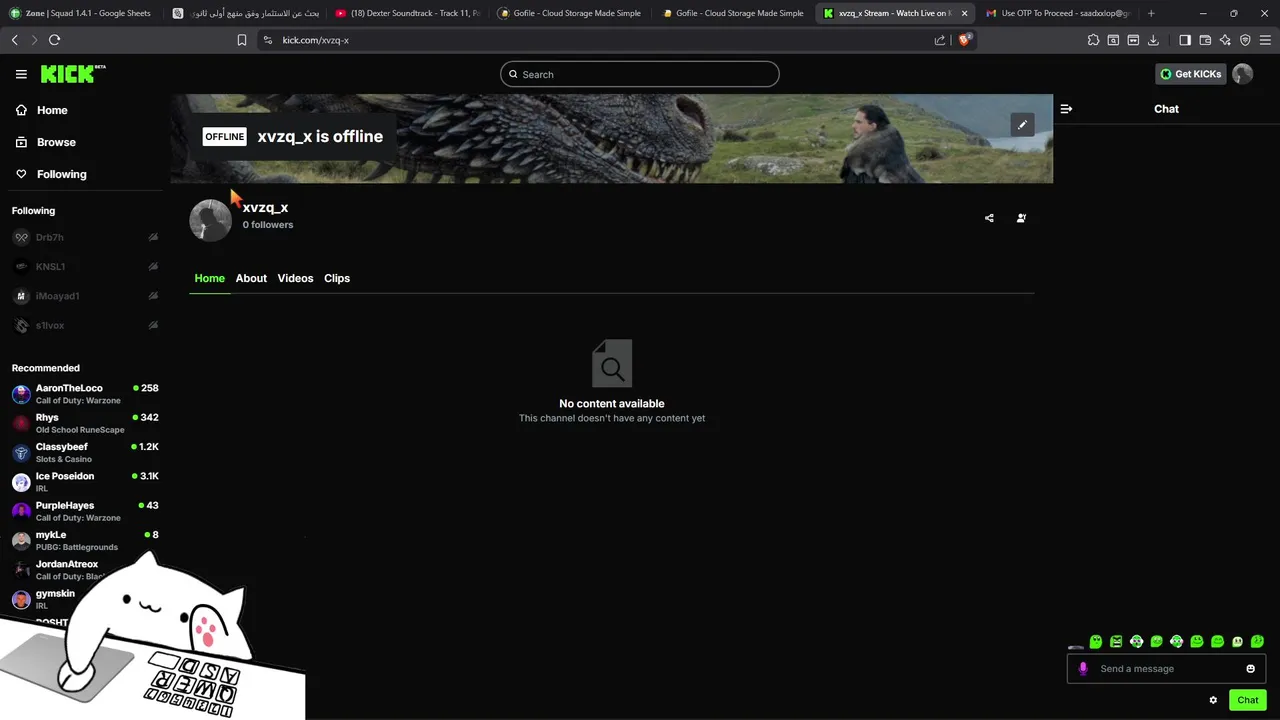Toggle the browser sidebar panel

click(x=1185, y=40)
